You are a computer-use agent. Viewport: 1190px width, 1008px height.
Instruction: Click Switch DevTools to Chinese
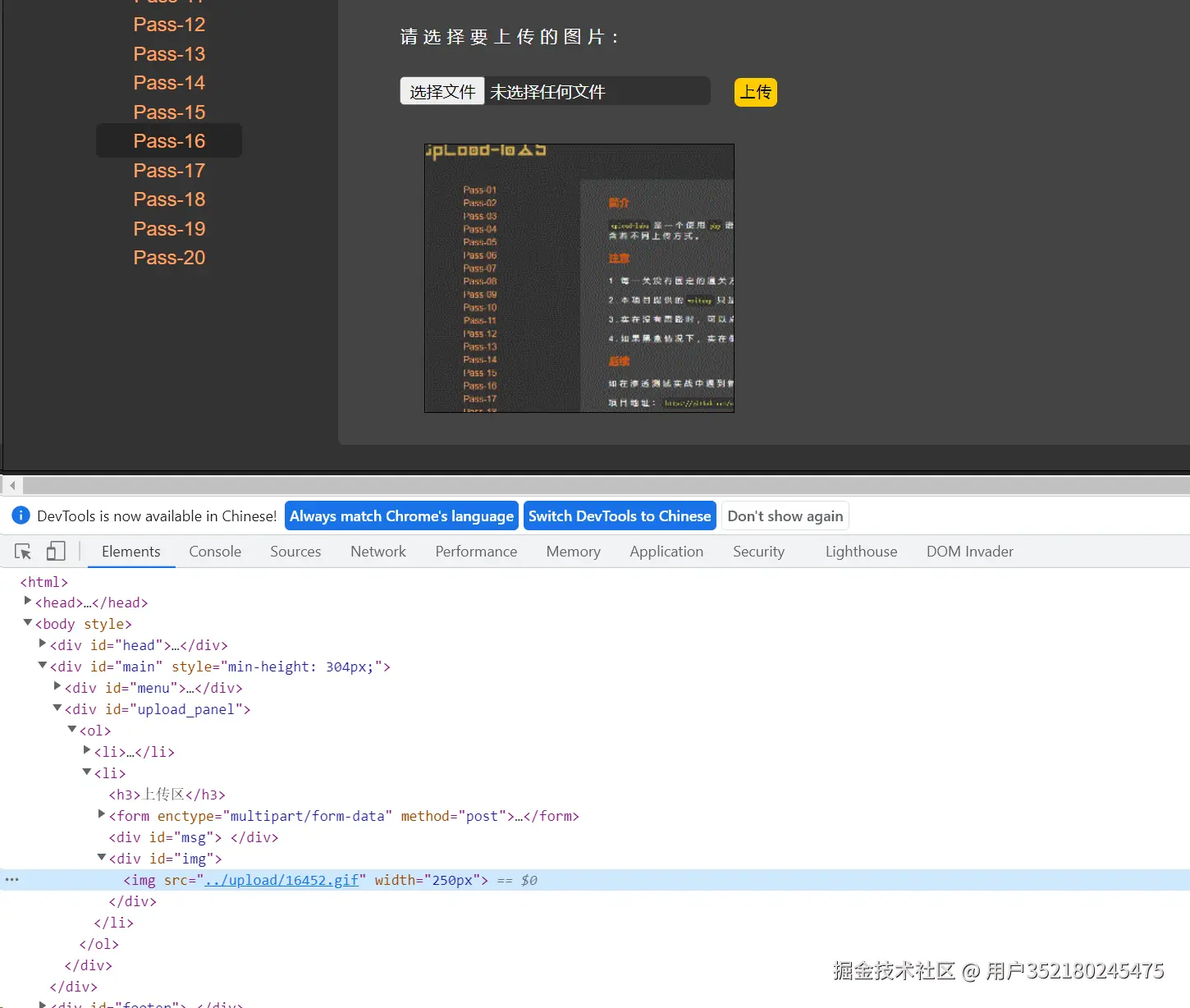pos(620,515)
